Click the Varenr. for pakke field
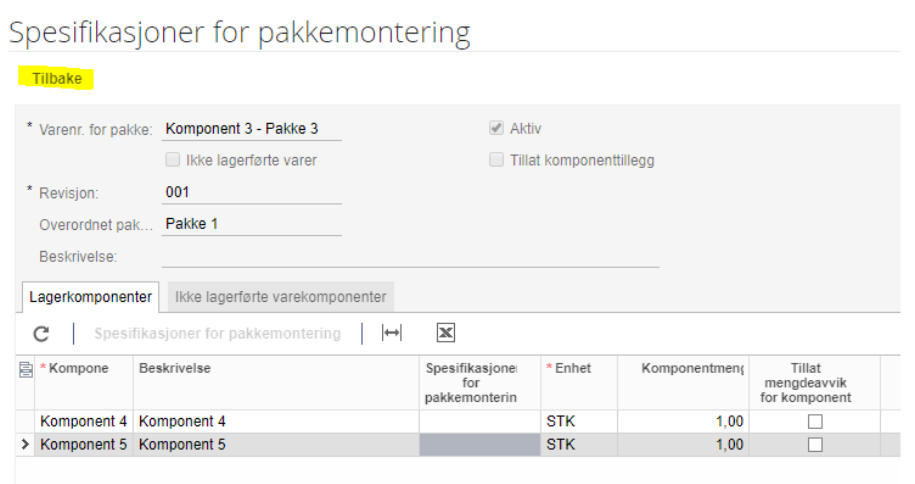 [x=252, y=128]
